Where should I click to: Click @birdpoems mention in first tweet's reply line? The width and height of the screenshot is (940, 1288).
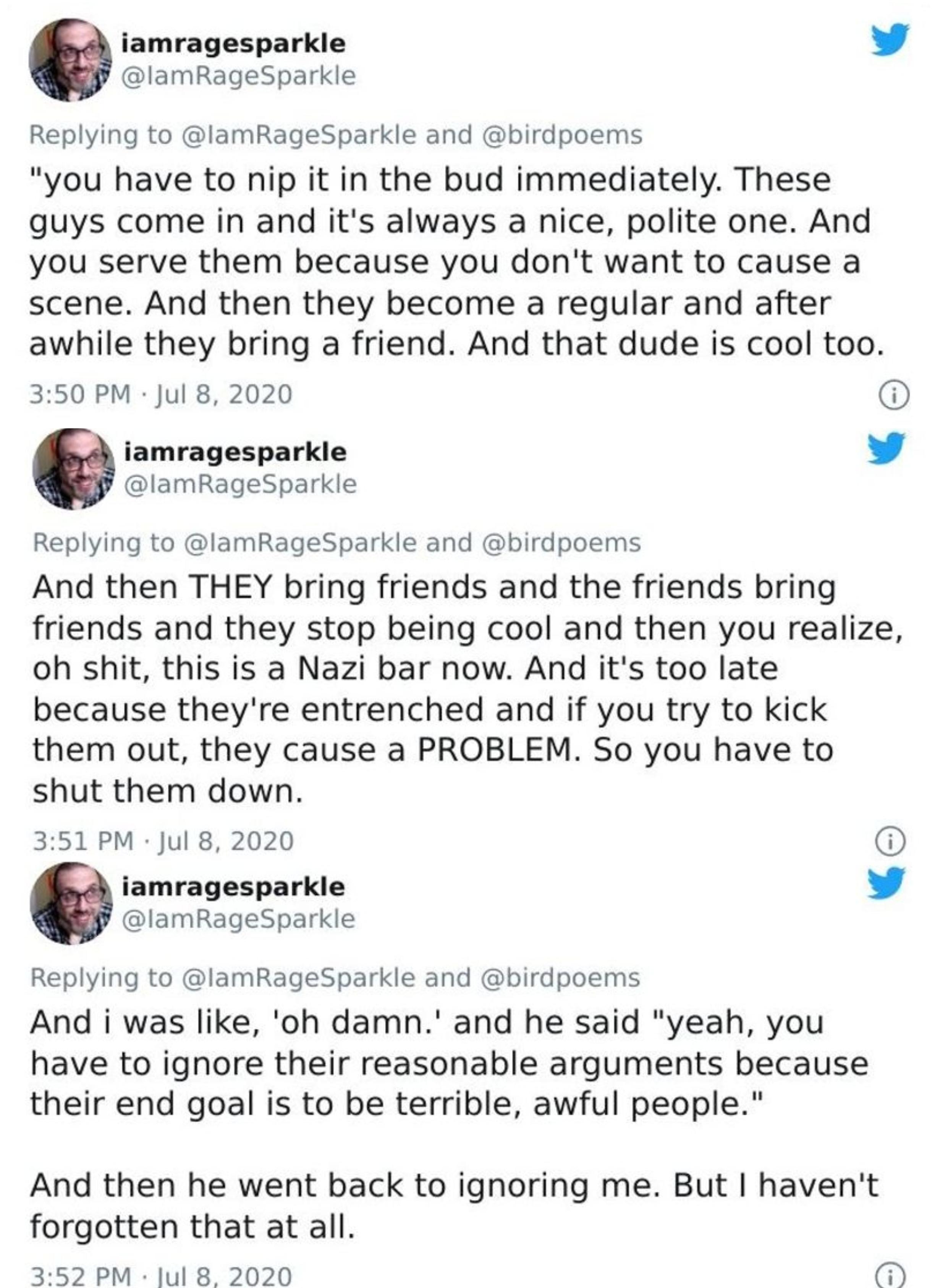tap(562, 135)
